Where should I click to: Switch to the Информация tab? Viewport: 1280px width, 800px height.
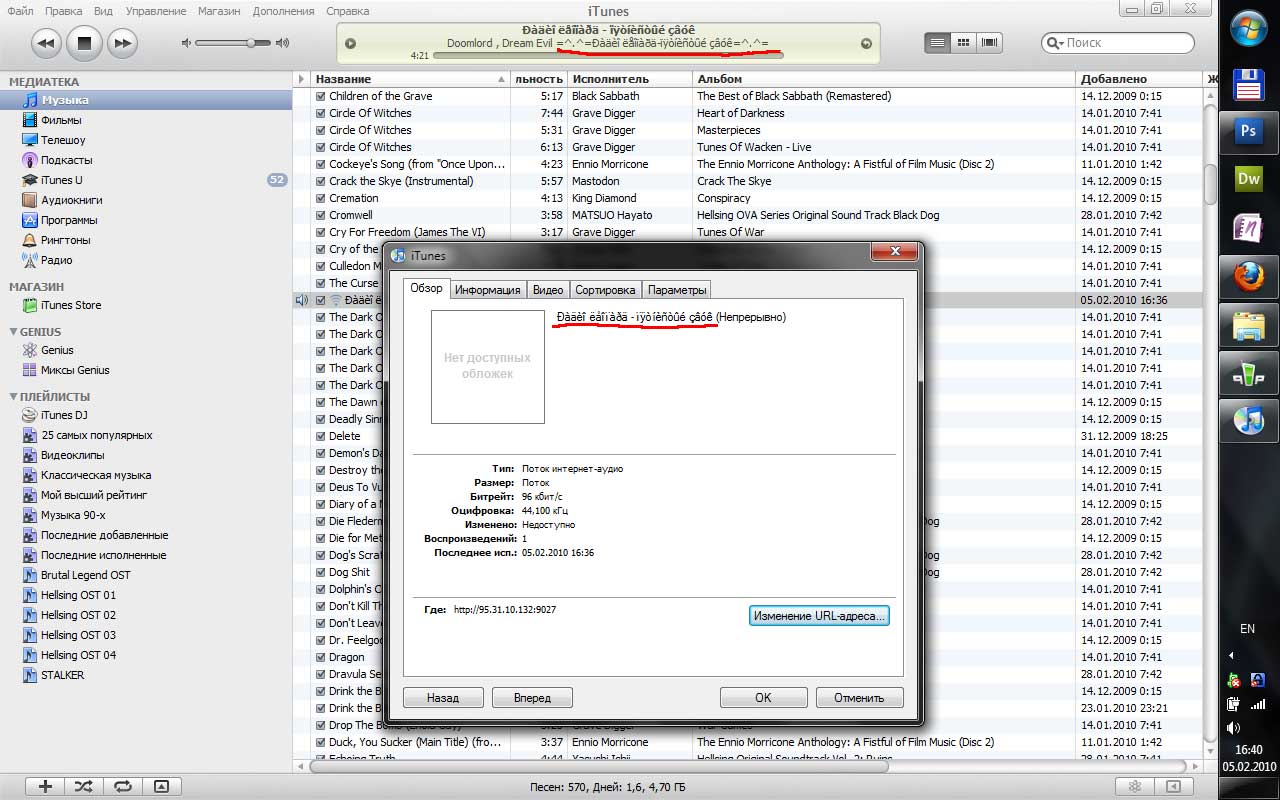[x=487, y=290]
